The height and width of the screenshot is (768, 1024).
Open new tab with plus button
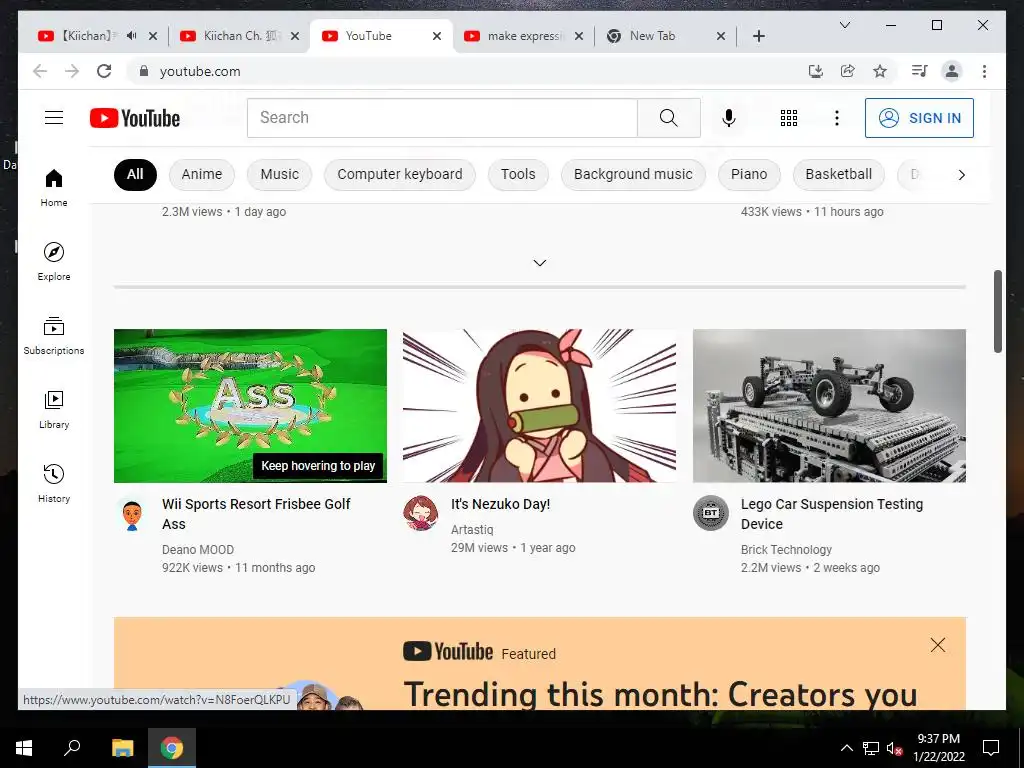tap(758, 36)
